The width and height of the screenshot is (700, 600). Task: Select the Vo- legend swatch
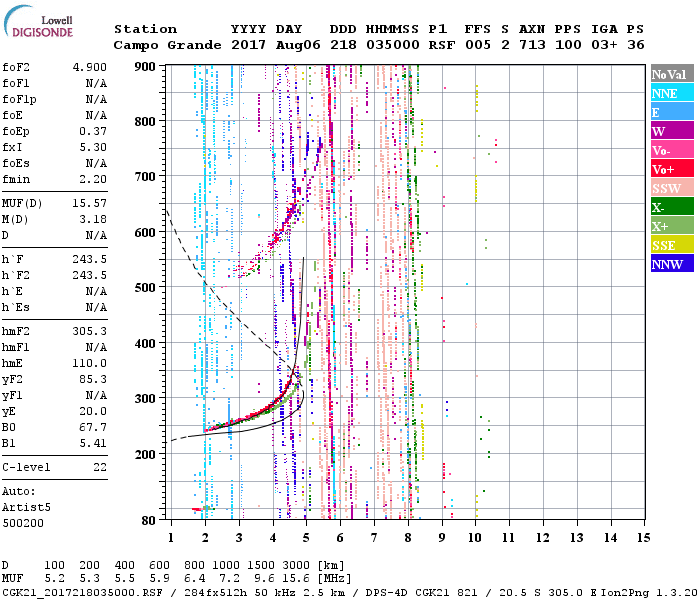pyautogui.click(x=672, y=150)
